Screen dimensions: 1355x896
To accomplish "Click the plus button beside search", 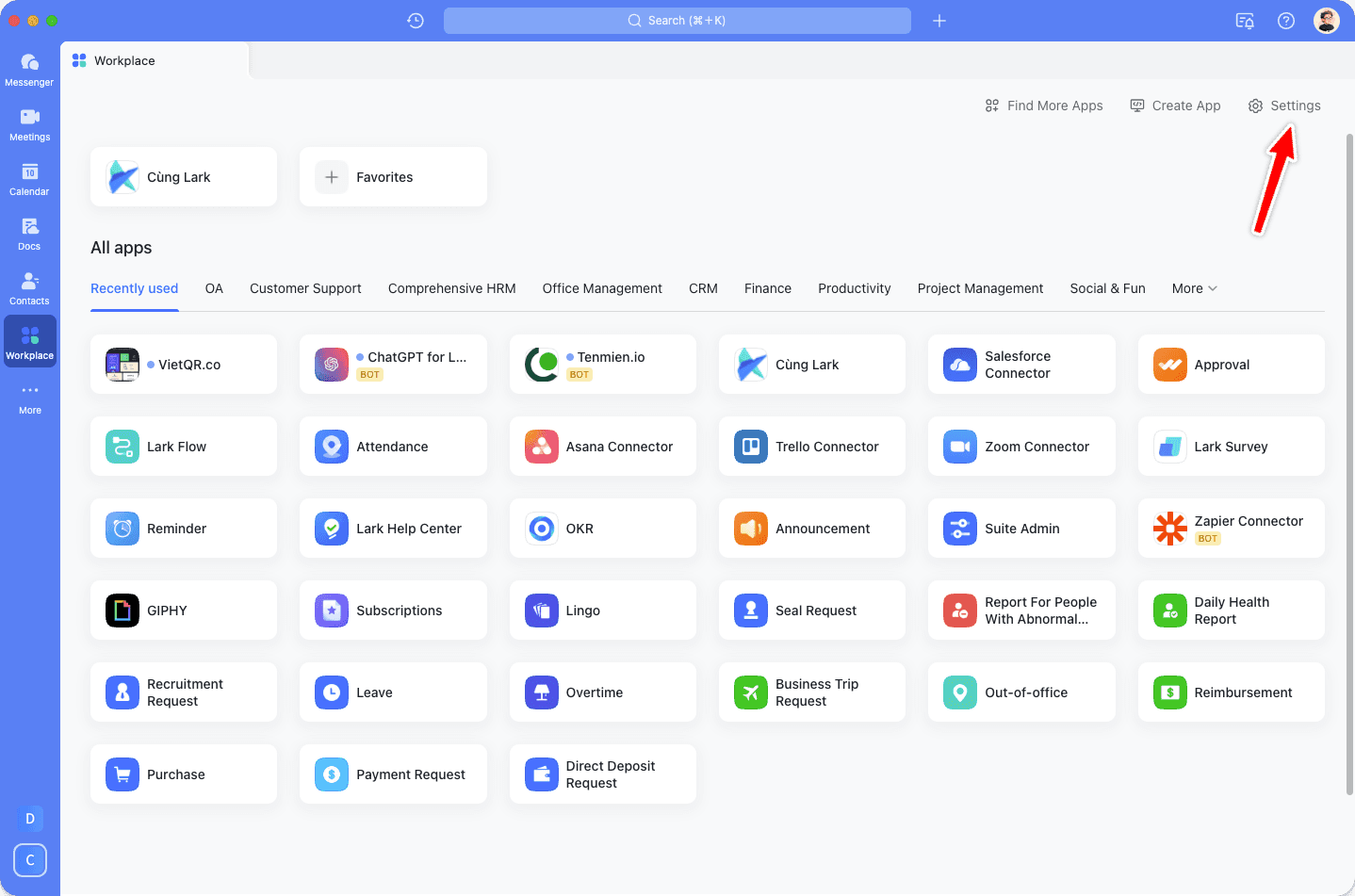I will pos(939,21).
